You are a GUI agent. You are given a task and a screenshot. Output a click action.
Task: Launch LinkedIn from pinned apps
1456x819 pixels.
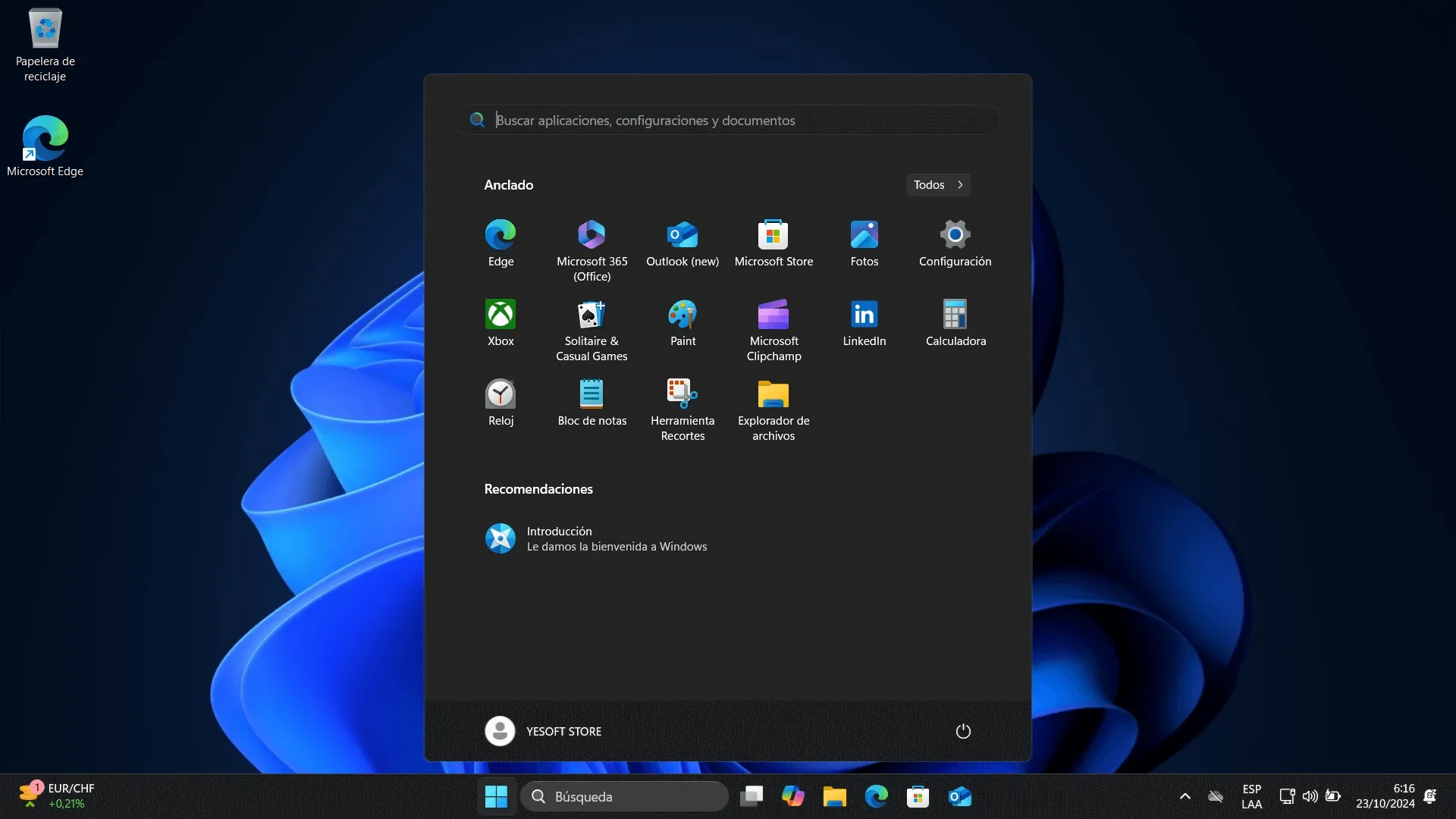pos(864,324)
